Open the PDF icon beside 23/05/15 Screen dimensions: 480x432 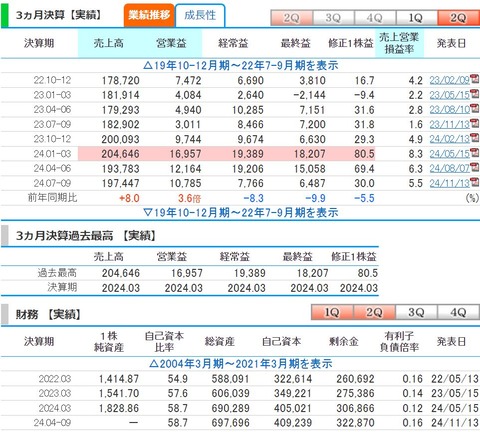click(x=475, y=93)
